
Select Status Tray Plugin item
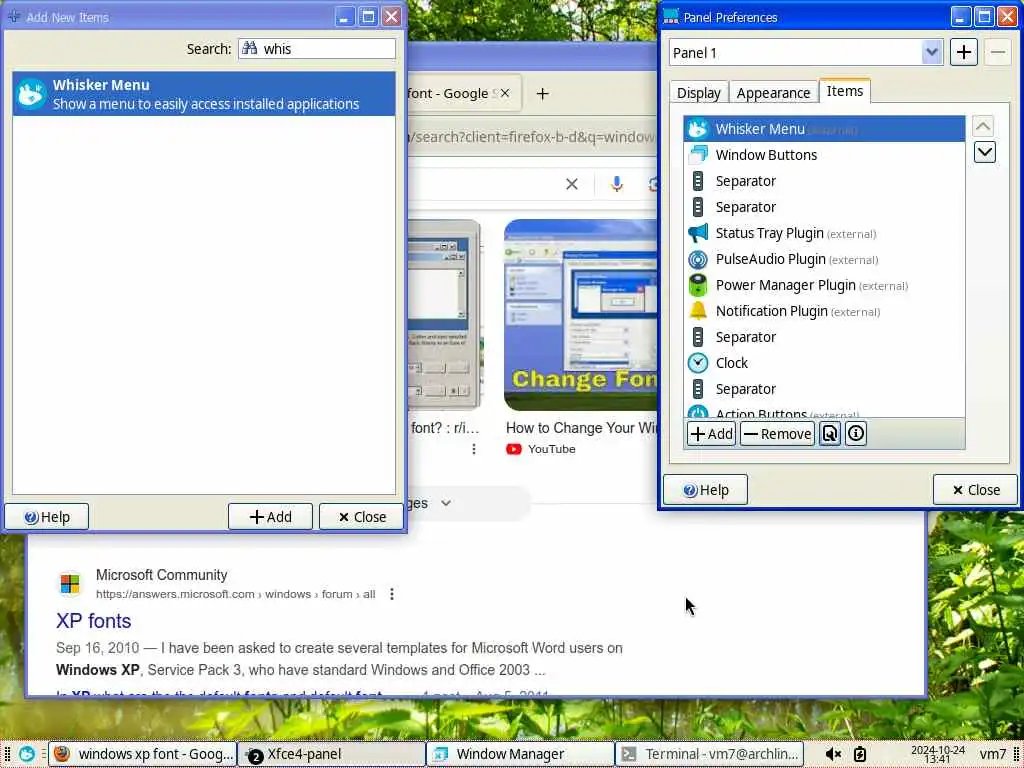[x=824, y=233]
